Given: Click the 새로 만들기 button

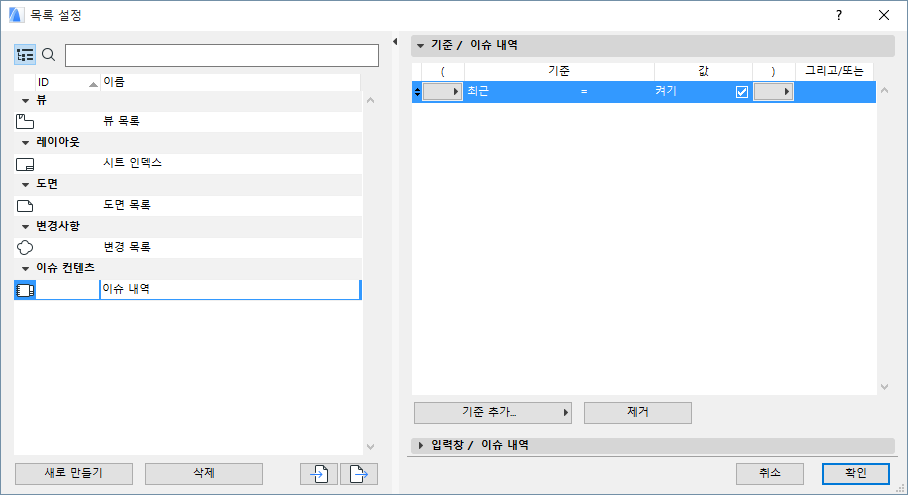Looking at the screenshot, I should click(74, 474).
